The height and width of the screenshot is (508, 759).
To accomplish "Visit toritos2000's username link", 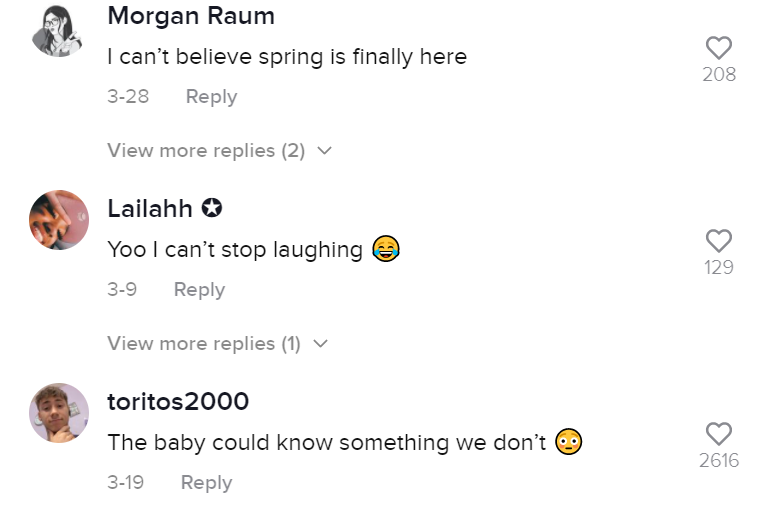I will click(178, 402).
